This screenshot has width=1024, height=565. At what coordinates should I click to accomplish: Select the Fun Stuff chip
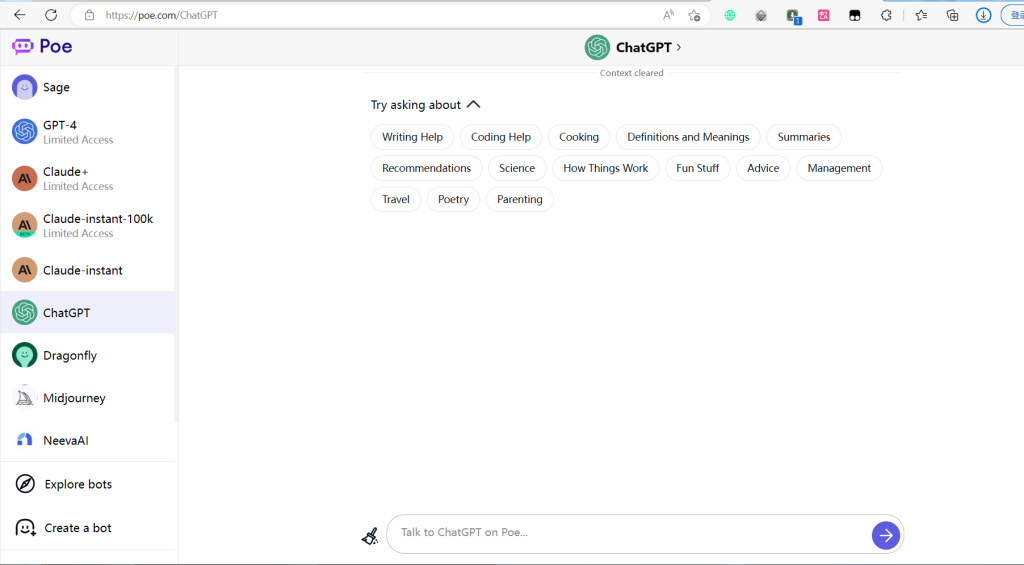(x=697, y=168)
